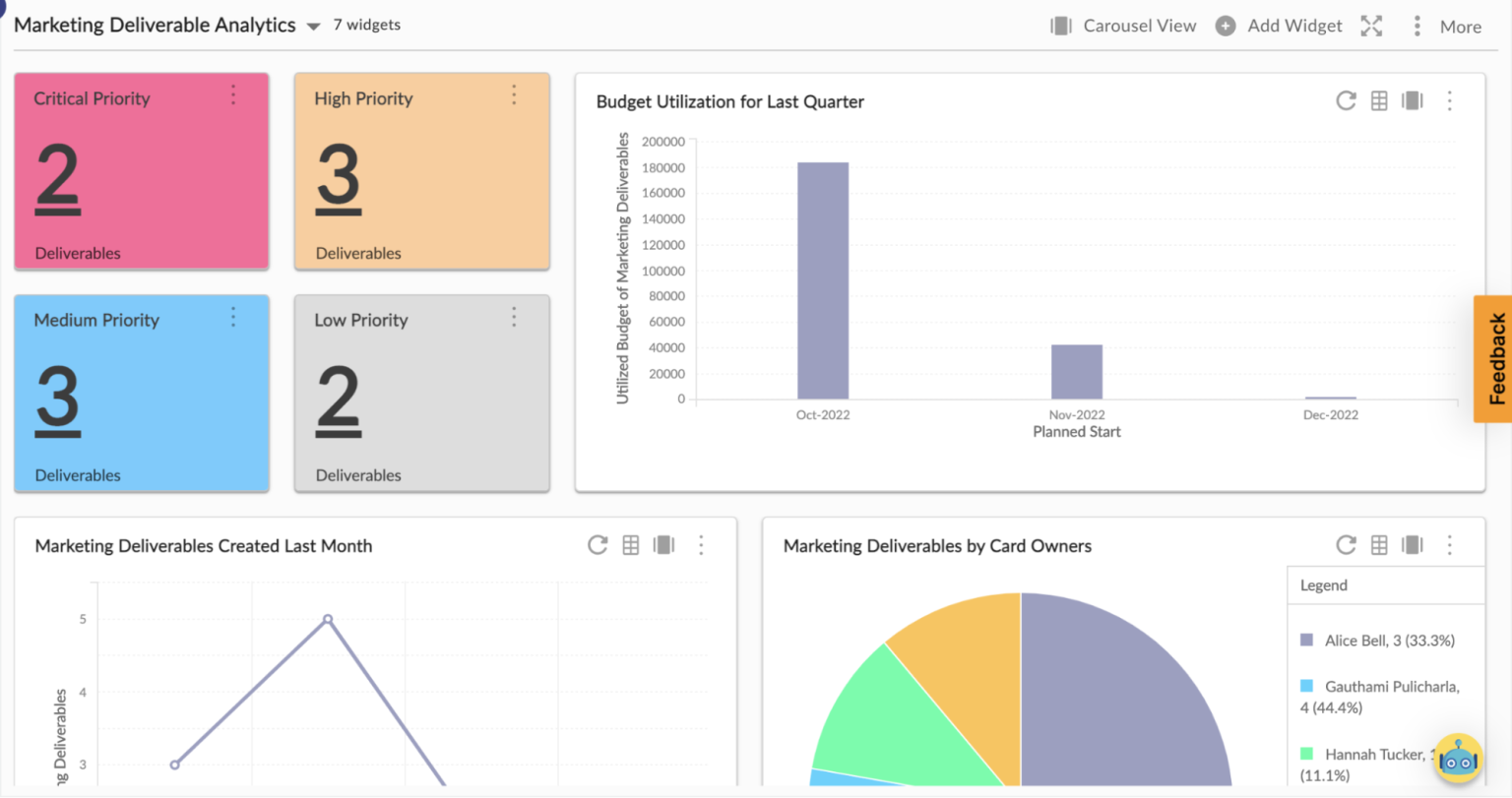This screenshot has height=798, width=1512.
Task: Click the Carousel View button
Action: (x=1122, y=26)
